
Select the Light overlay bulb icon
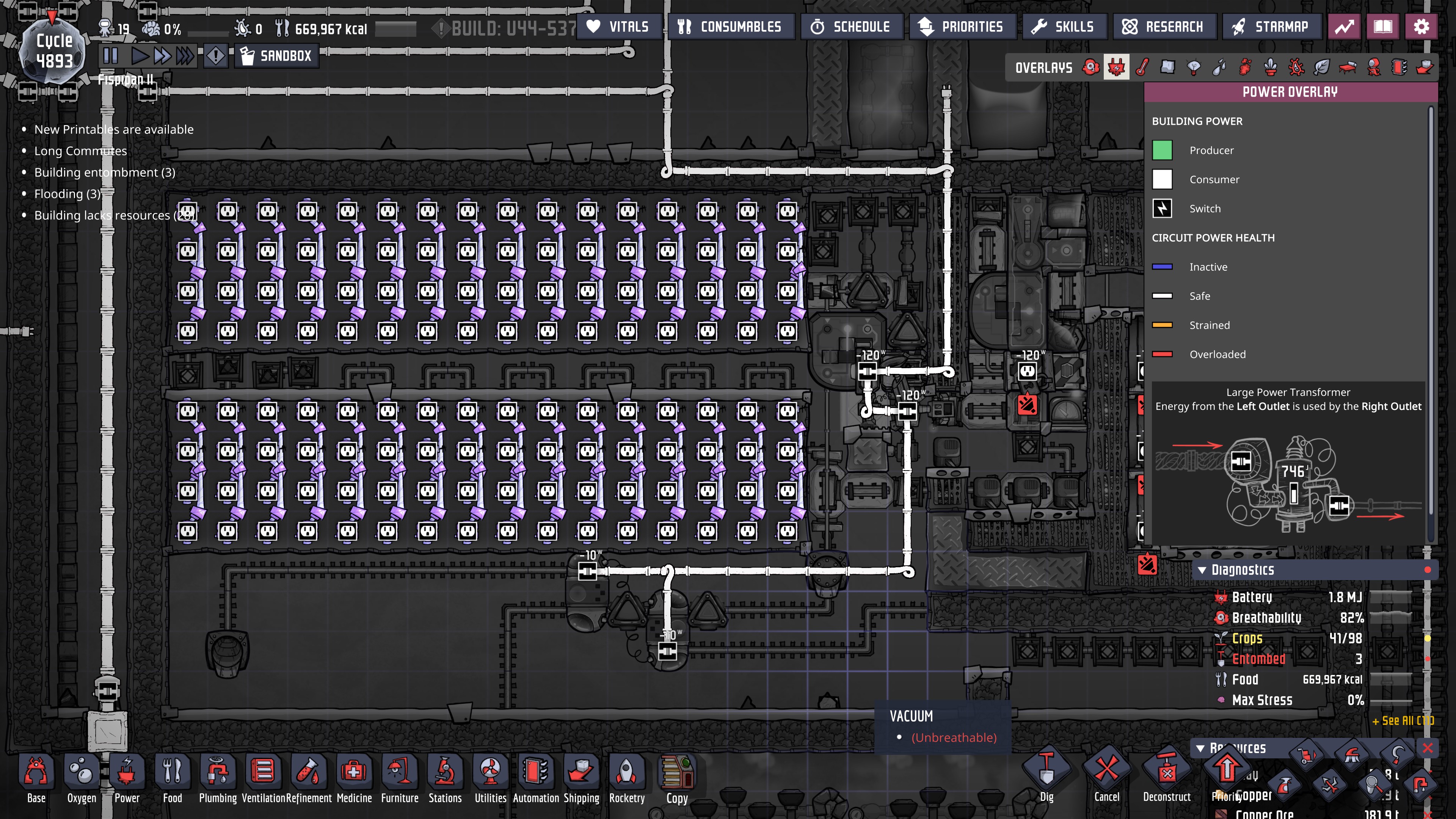(x=1194, y=68)
